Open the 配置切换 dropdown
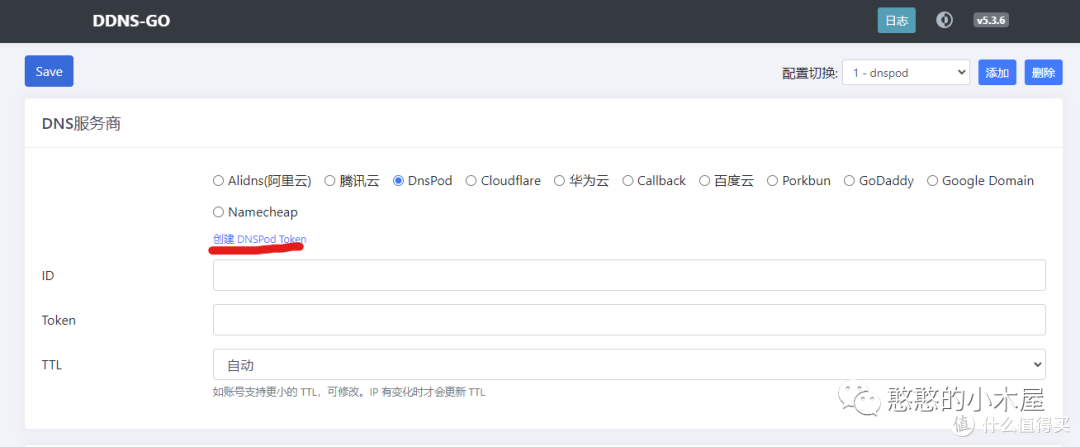Screen dimensions: 1080x447 [x=906, y=72]
